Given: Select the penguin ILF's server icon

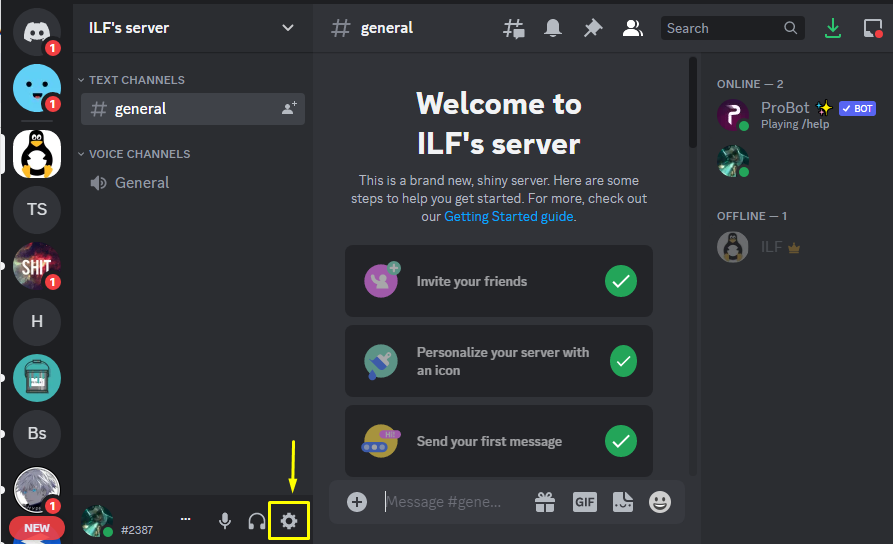Looking at the screenshot, I should click(x=36, y=154).
